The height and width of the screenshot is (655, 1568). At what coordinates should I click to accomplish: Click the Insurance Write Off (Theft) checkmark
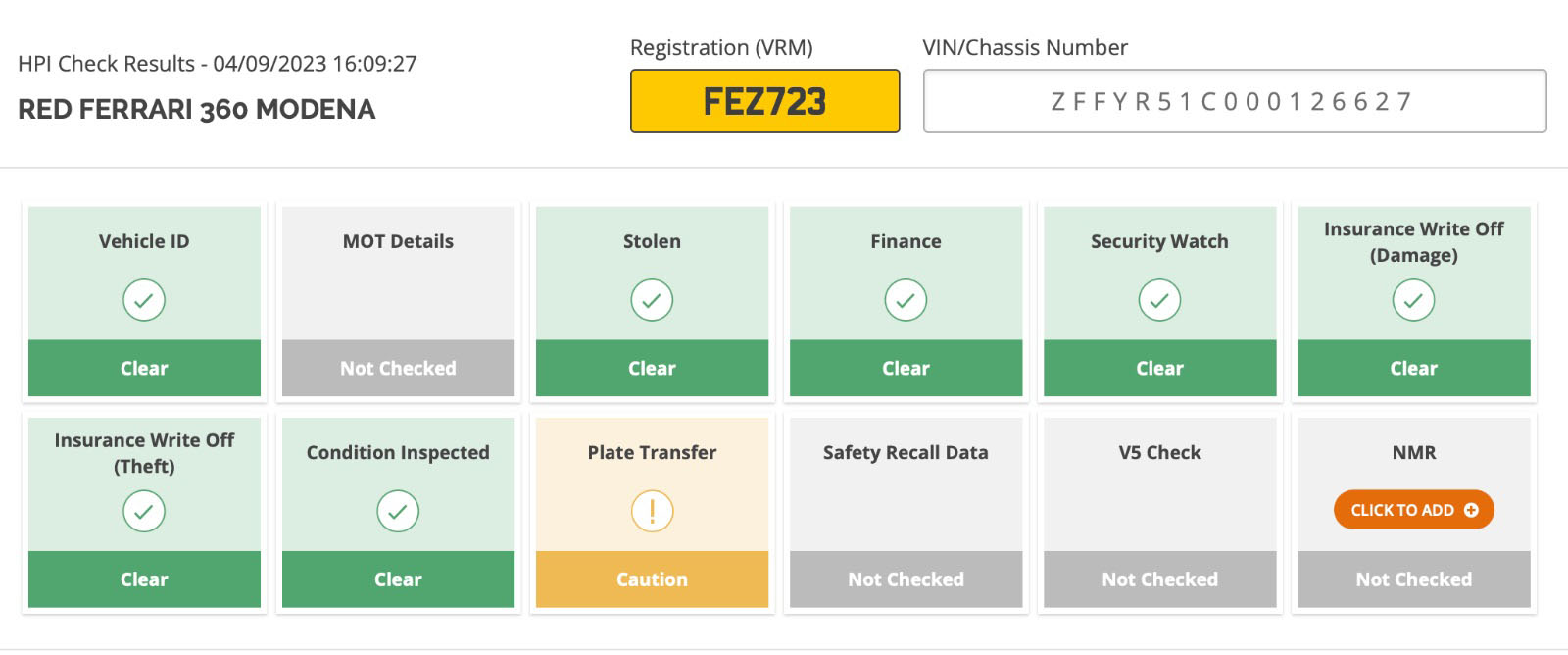click(144, 511)
